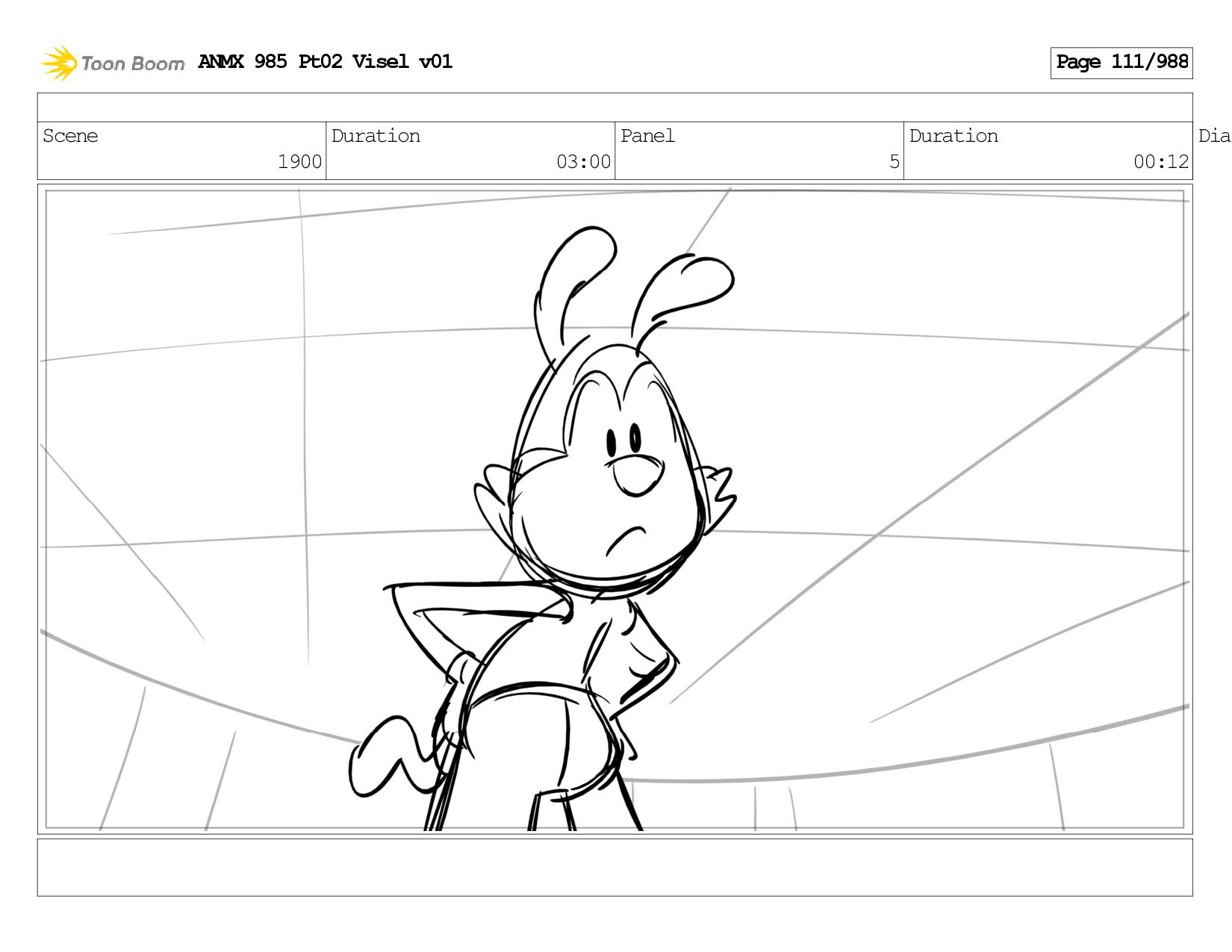Click the 'Duration' label beside Scene
The height and width of the screenshot is (952, 1232).
click(x=376, y=136)
